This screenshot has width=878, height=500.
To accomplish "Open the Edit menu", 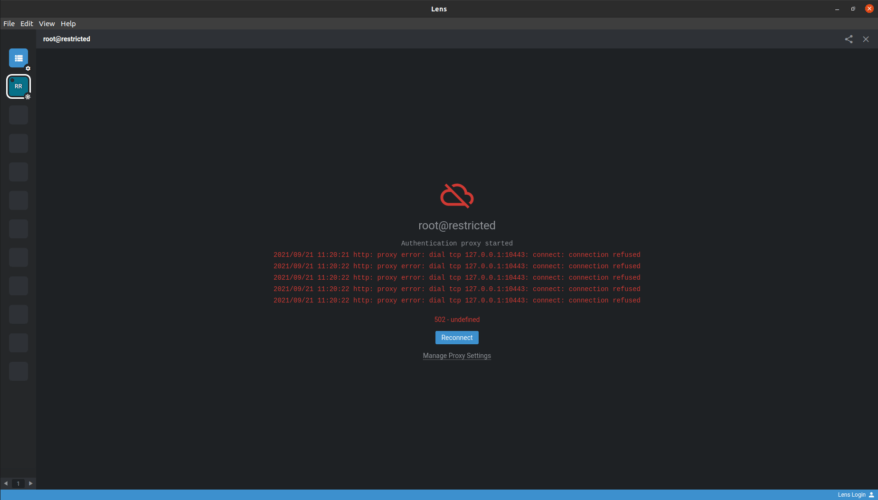I will (27, 24).
